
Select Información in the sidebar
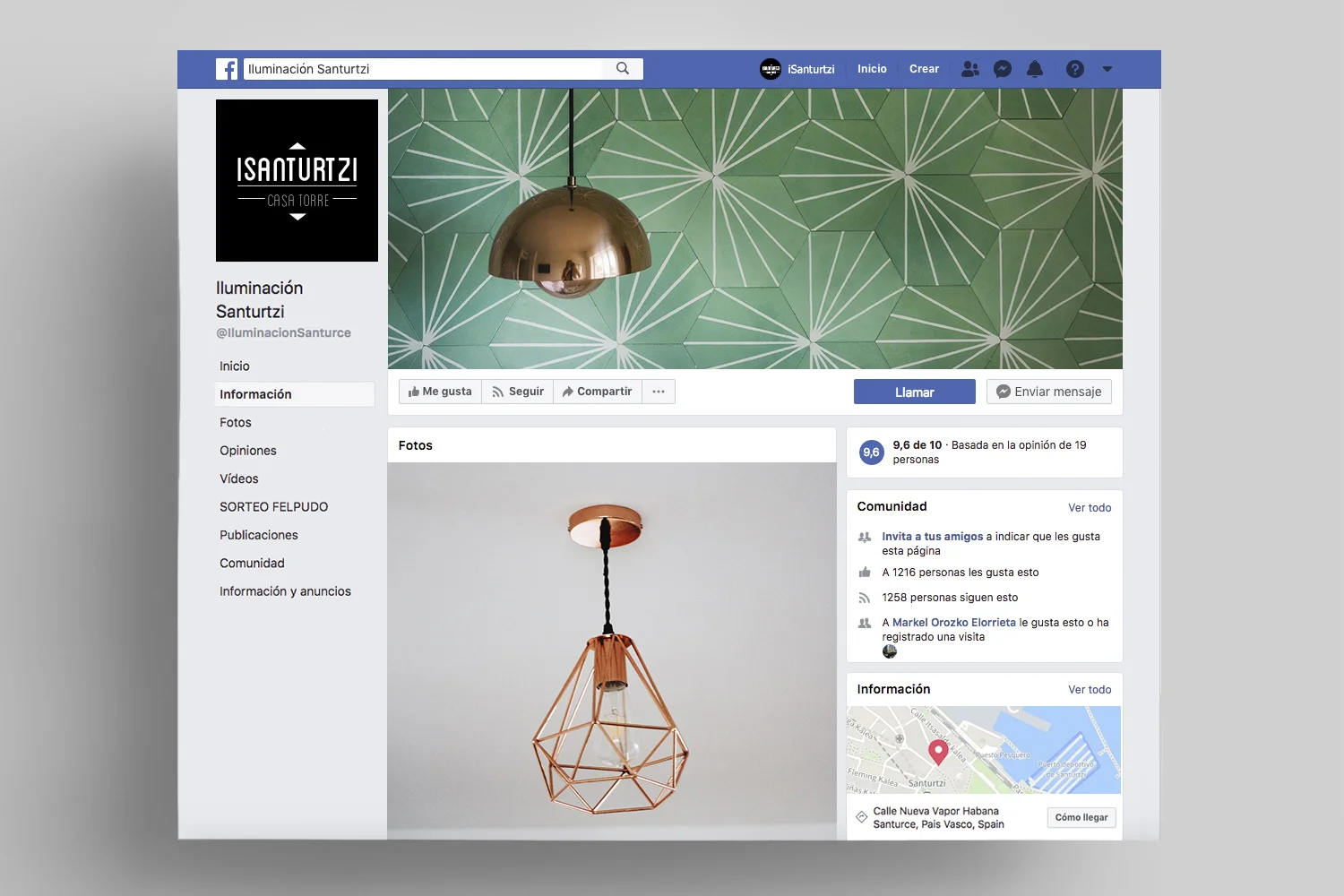pos(295,394)
